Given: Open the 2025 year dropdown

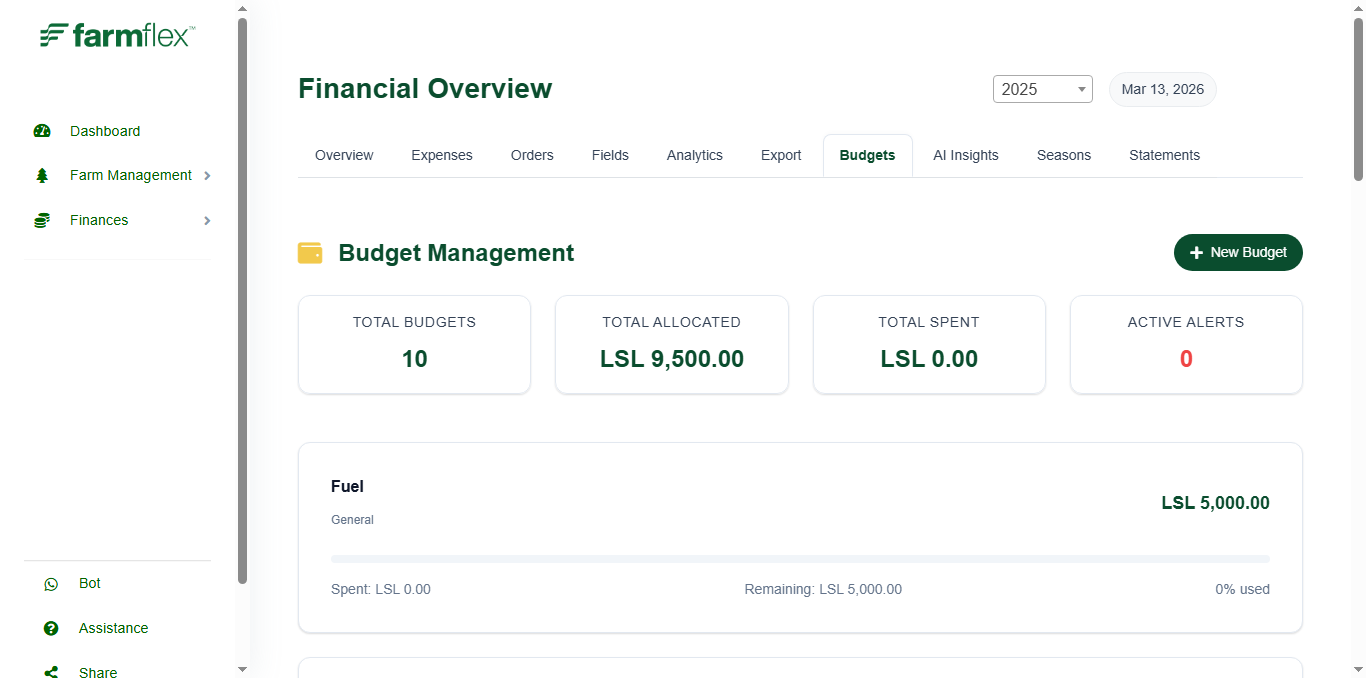Looking at the screenshot, I should coord(1043,89).
